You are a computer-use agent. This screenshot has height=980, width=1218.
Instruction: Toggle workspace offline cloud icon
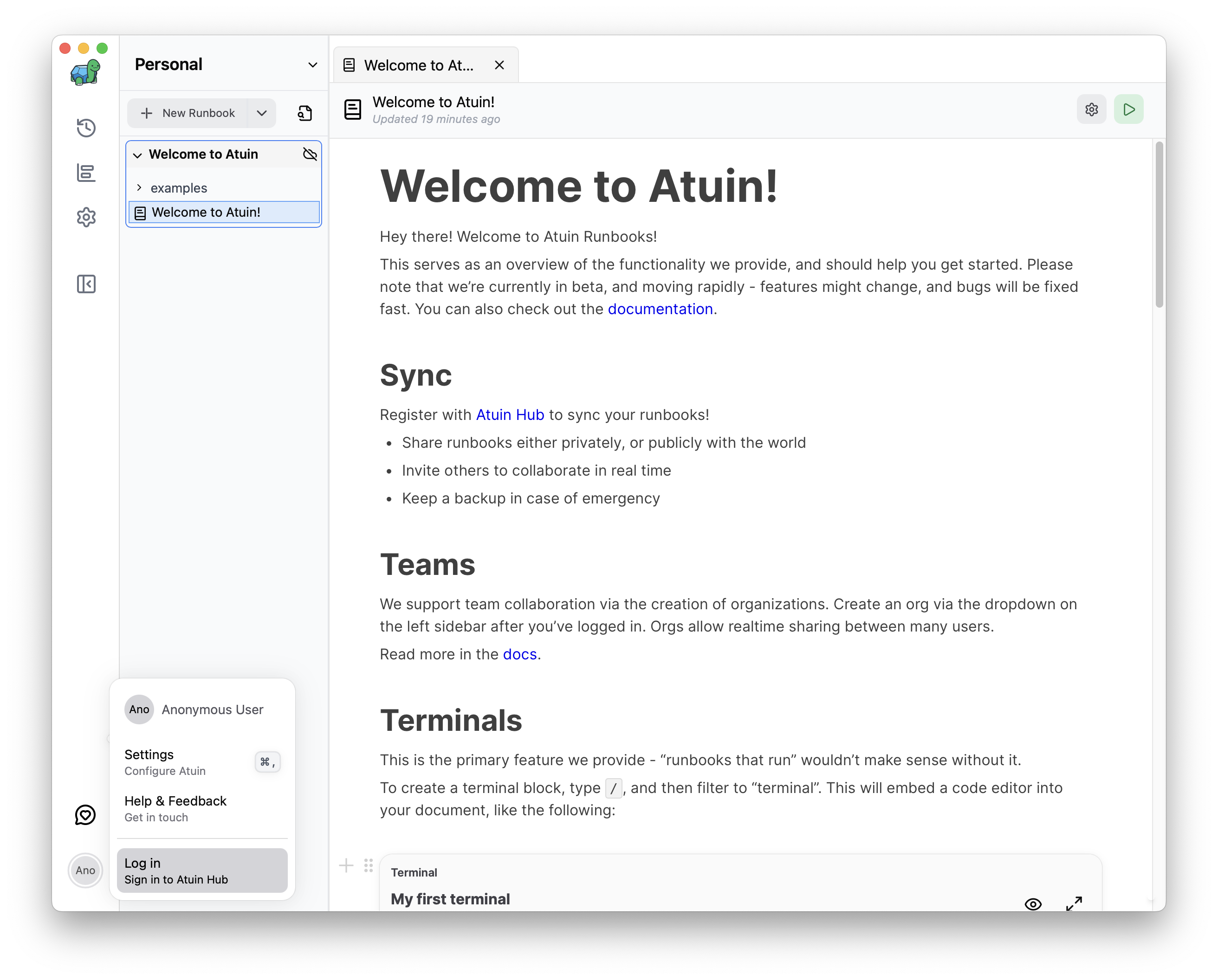pos(310,154)
